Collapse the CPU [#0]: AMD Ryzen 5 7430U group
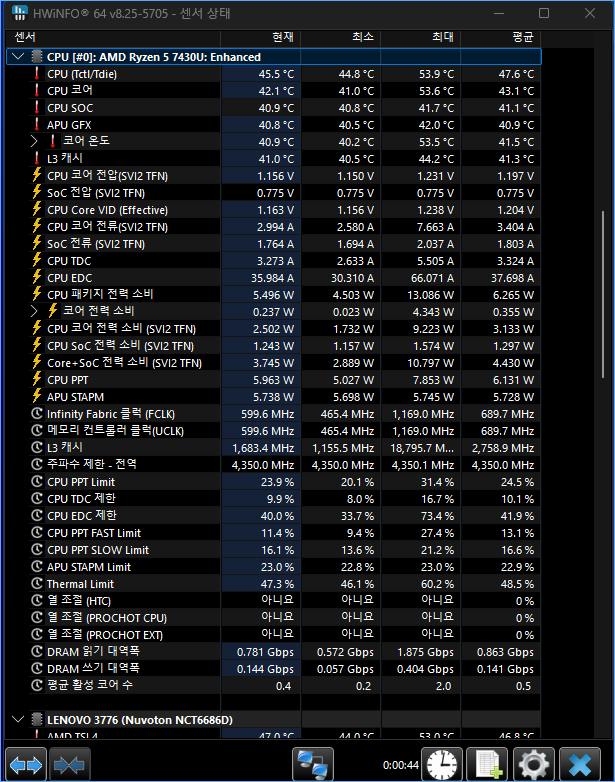 click(x=18, y=56)
